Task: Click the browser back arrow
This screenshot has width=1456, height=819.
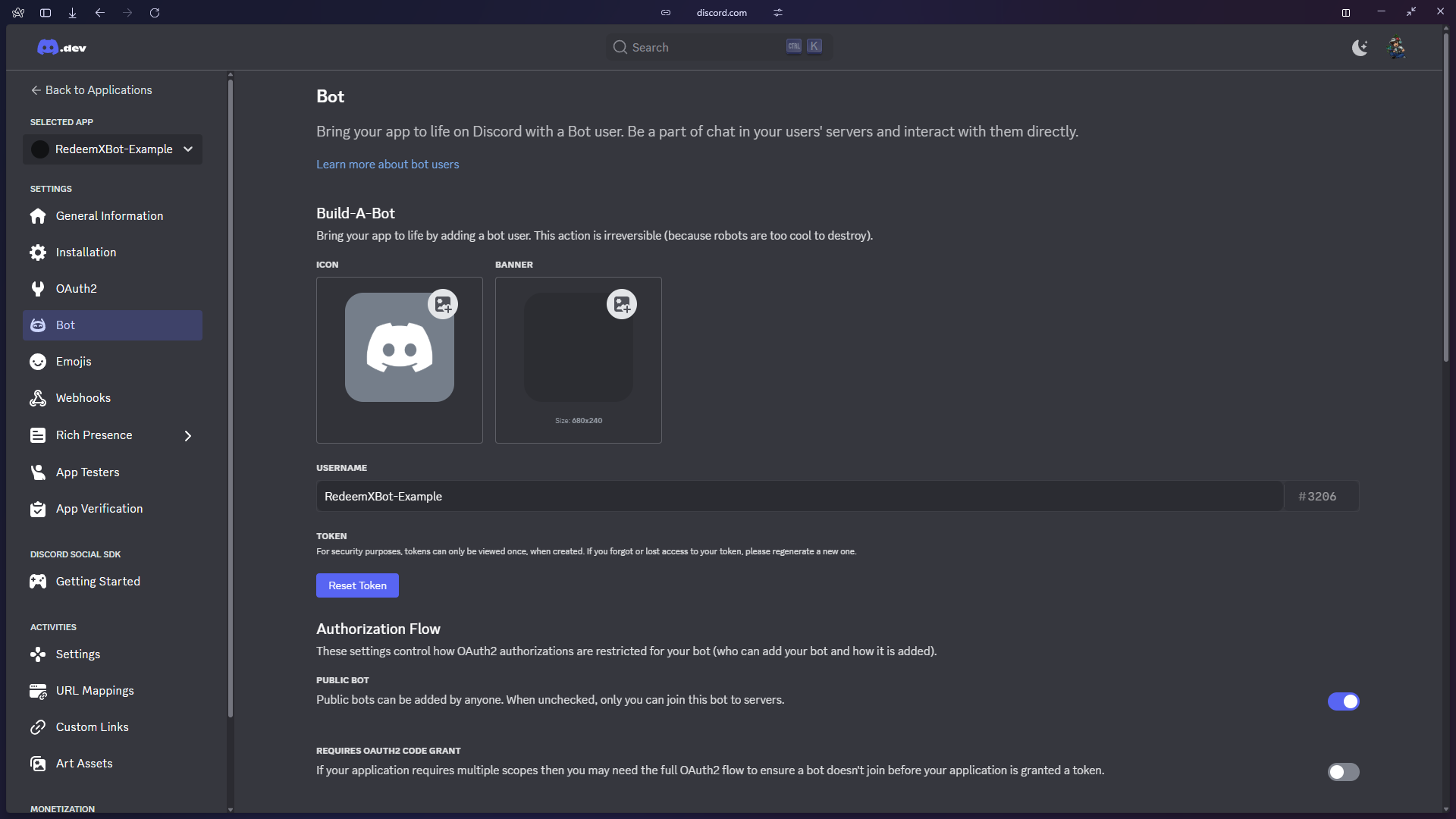Action: tap(100, 13)
